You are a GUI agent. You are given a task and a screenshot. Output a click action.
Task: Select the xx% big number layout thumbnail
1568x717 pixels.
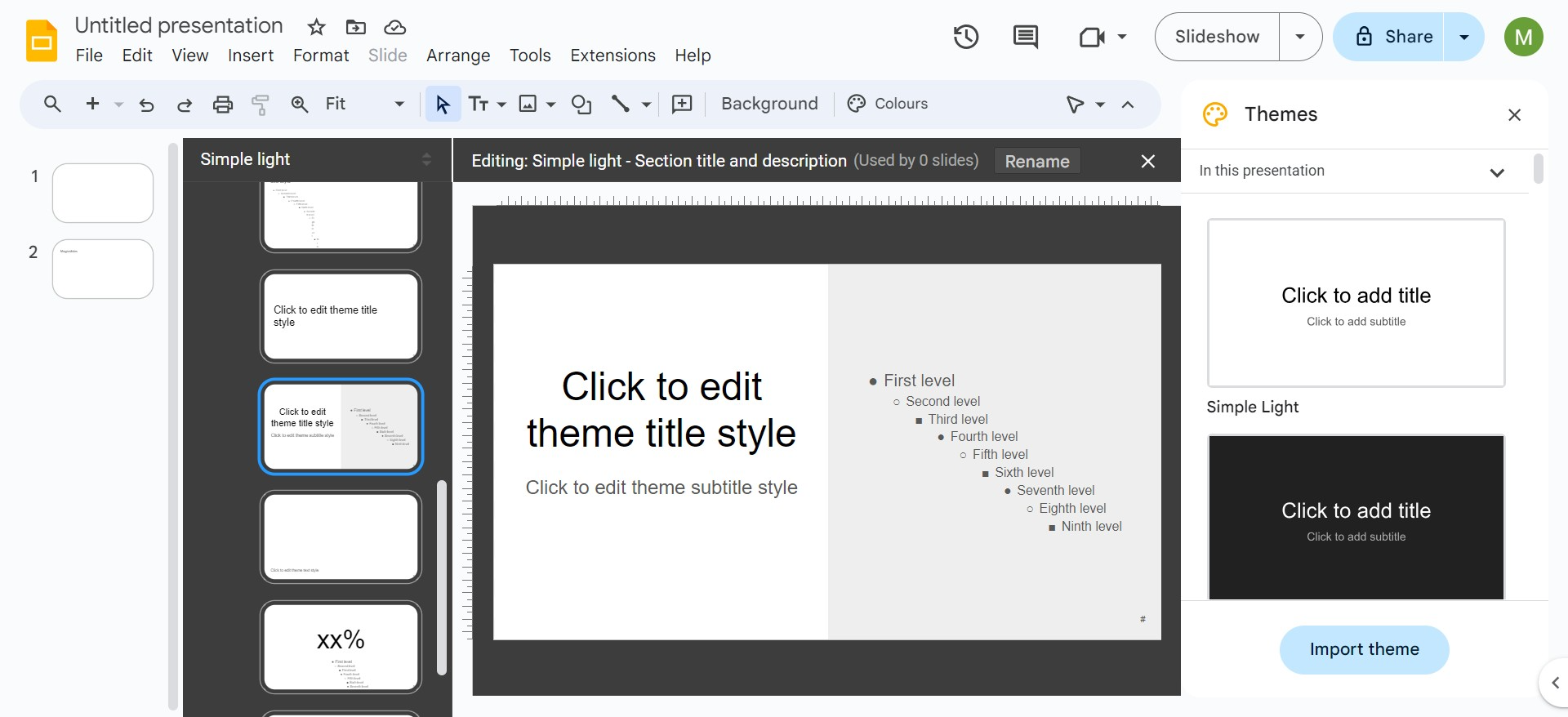tap(341, 647)
